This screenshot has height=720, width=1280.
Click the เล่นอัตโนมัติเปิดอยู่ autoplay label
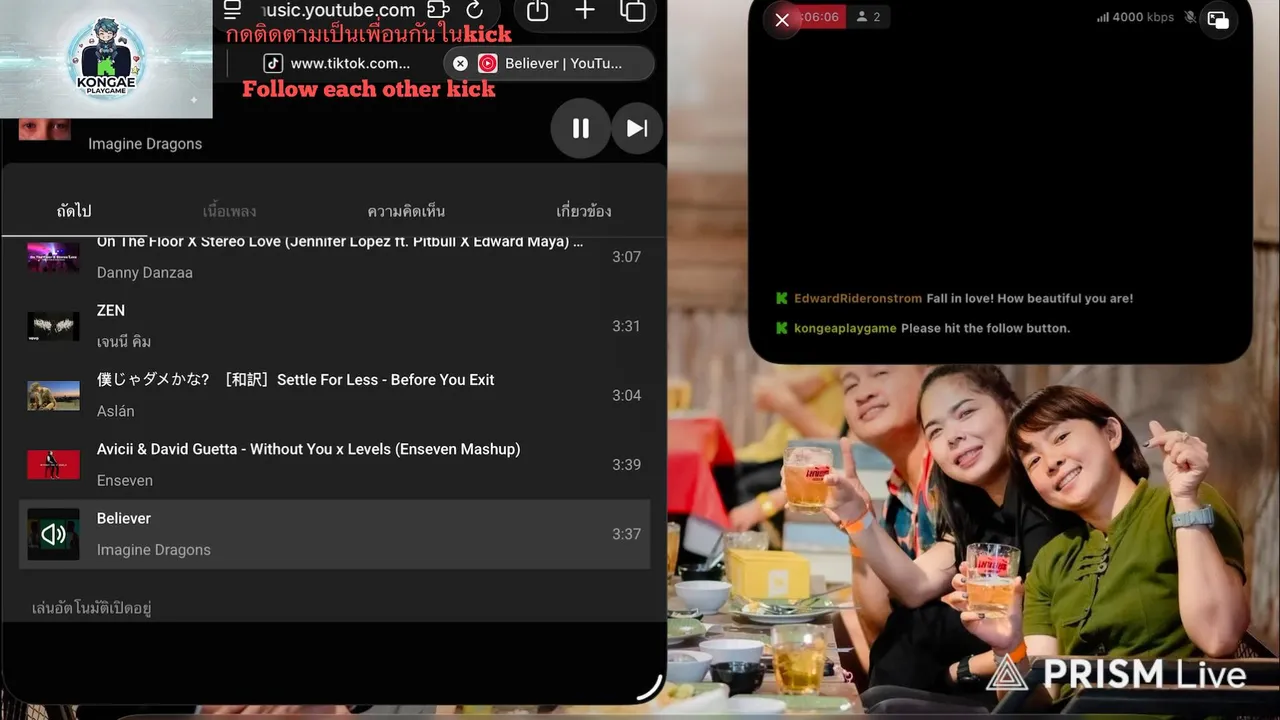[x=92, y=608]
